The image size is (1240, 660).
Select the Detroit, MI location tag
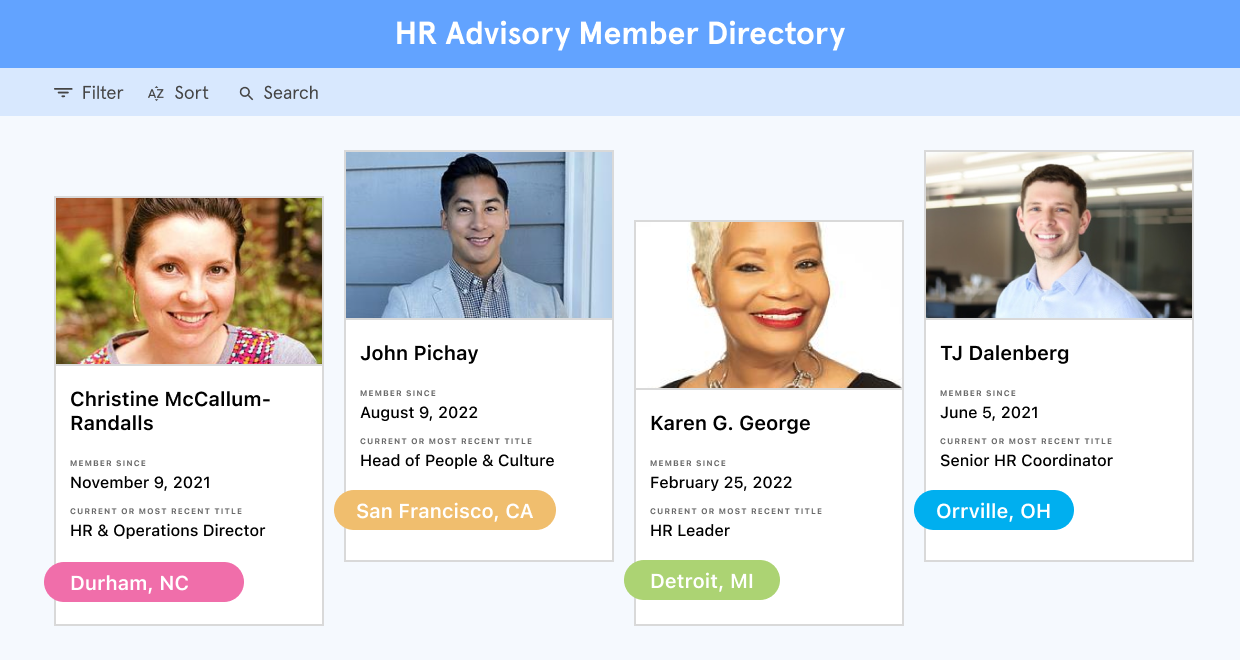pos(701,580)
